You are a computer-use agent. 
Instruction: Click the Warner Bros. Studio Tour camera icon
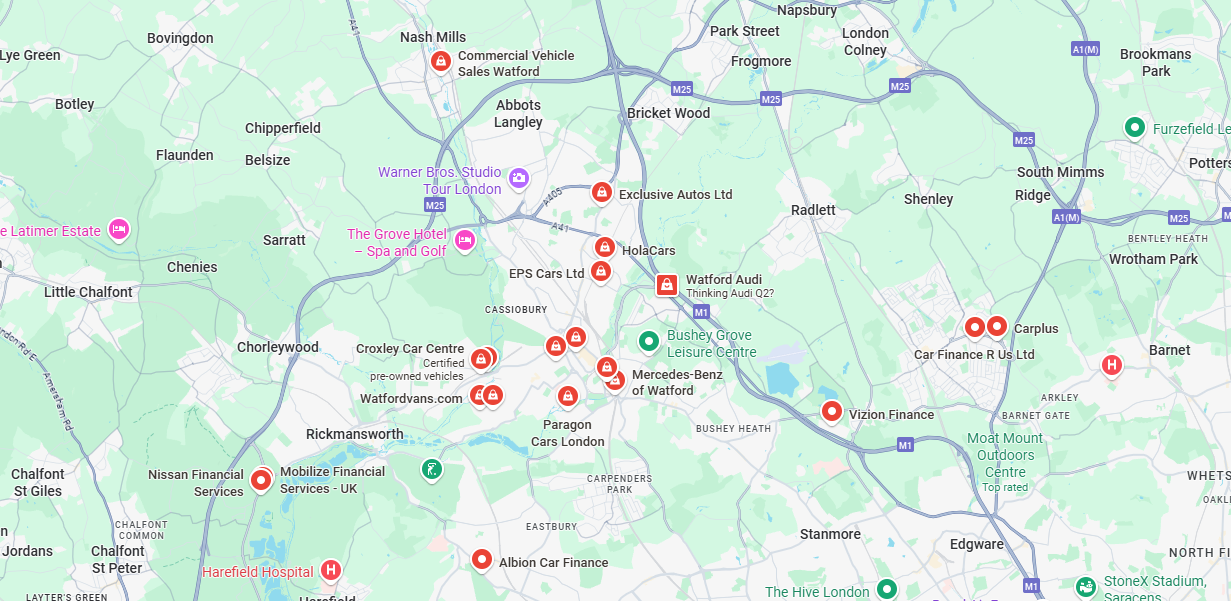(x=519, y=179)
